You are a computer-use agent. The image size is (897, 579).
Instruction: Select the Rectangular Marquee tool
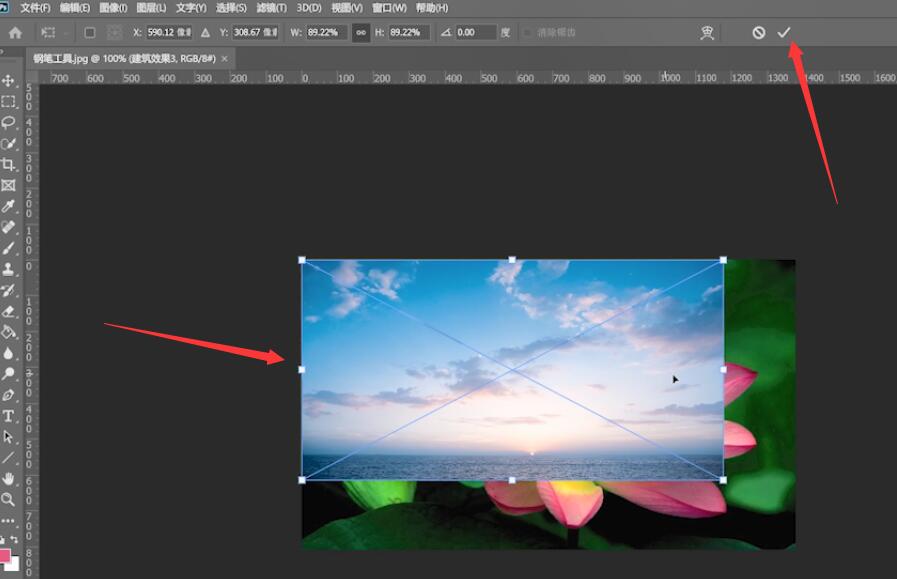[8, 102]
